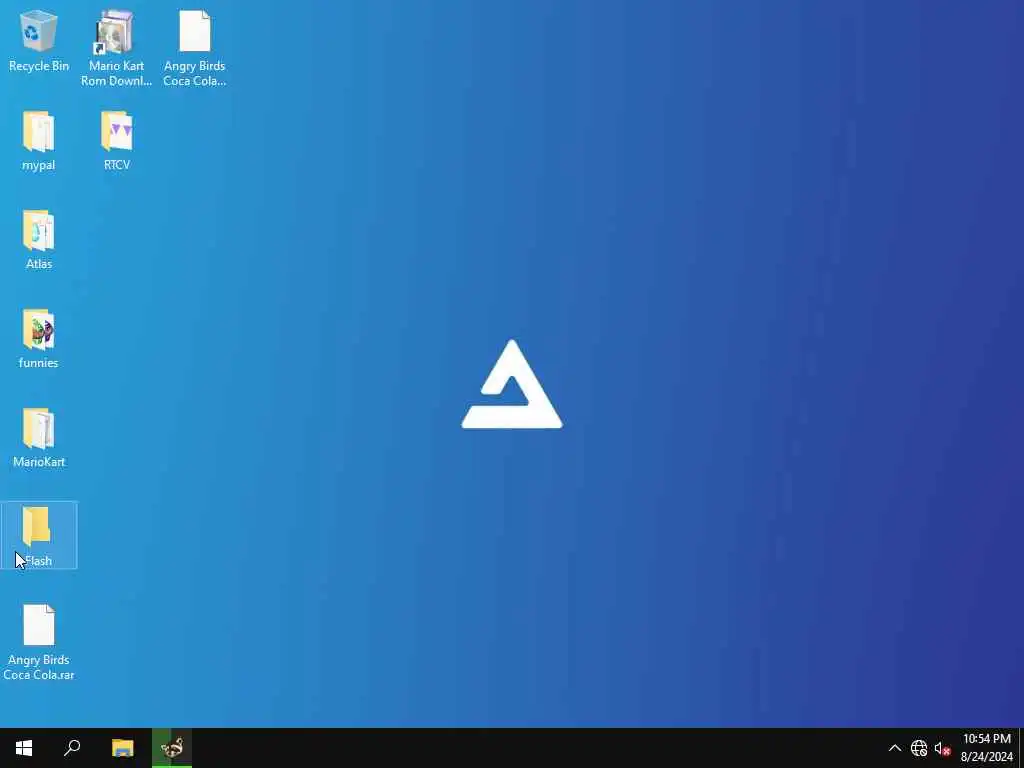1024x768 pixels.
Task: Open taskbar Search magnifier
Action: coord(72,748)
